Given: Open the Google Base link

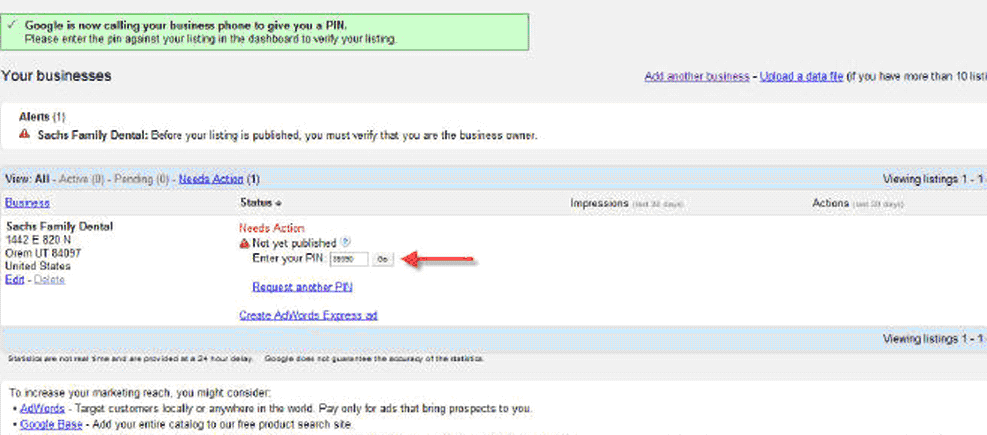Looking at the screenshot, I should tap(51, 424).
